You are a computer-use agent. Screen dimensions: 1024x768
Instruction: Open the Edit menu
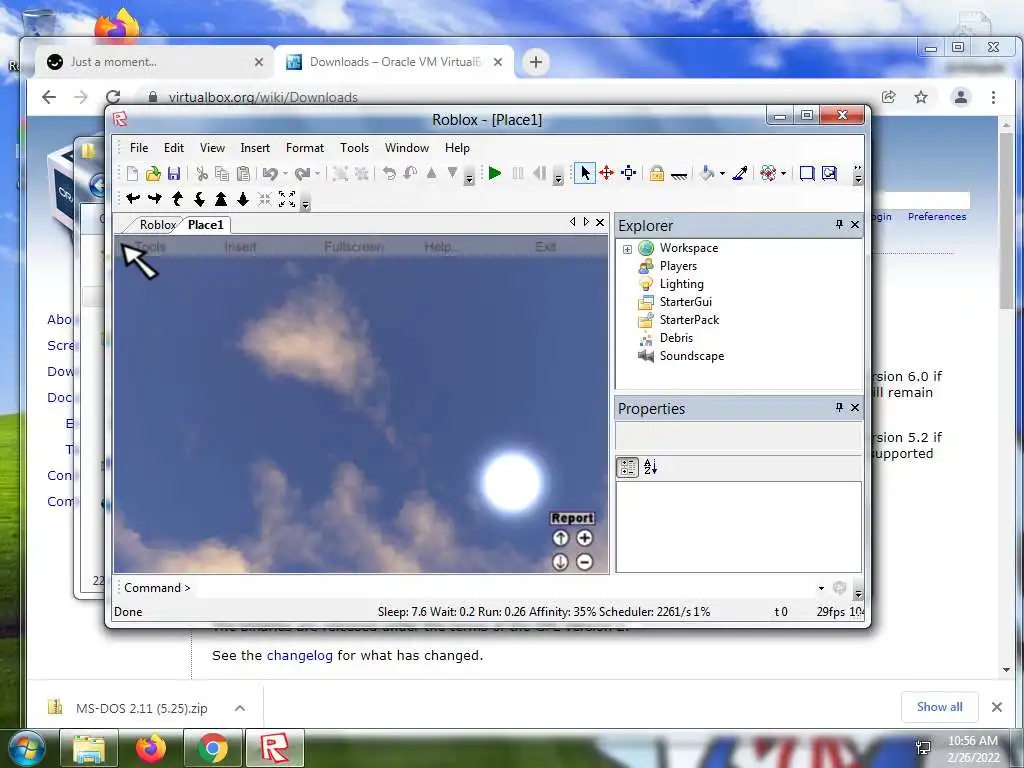[x=174, y=148]
